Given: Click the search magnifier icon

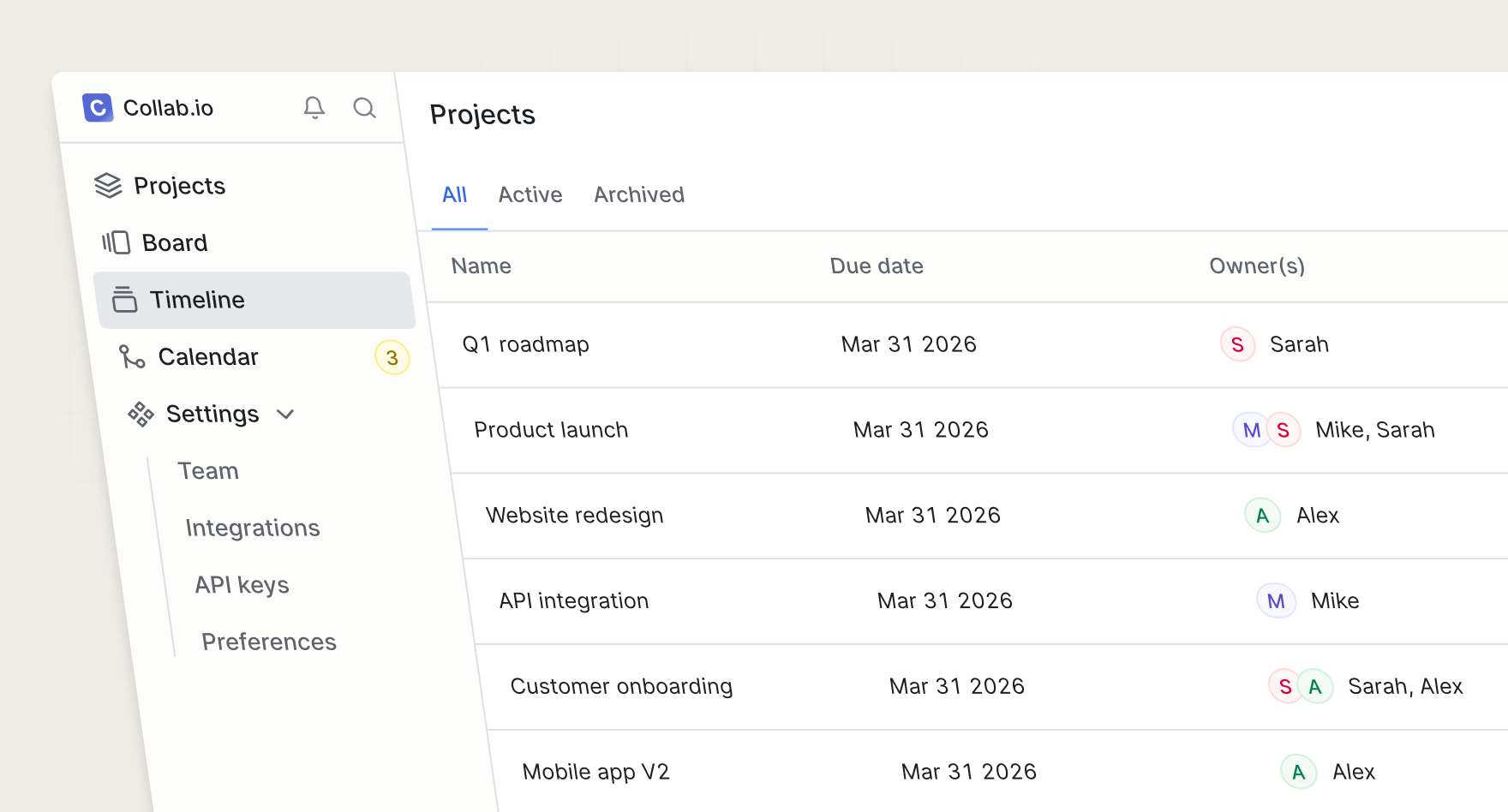Looking at the screenshot, I should point(364,108).
